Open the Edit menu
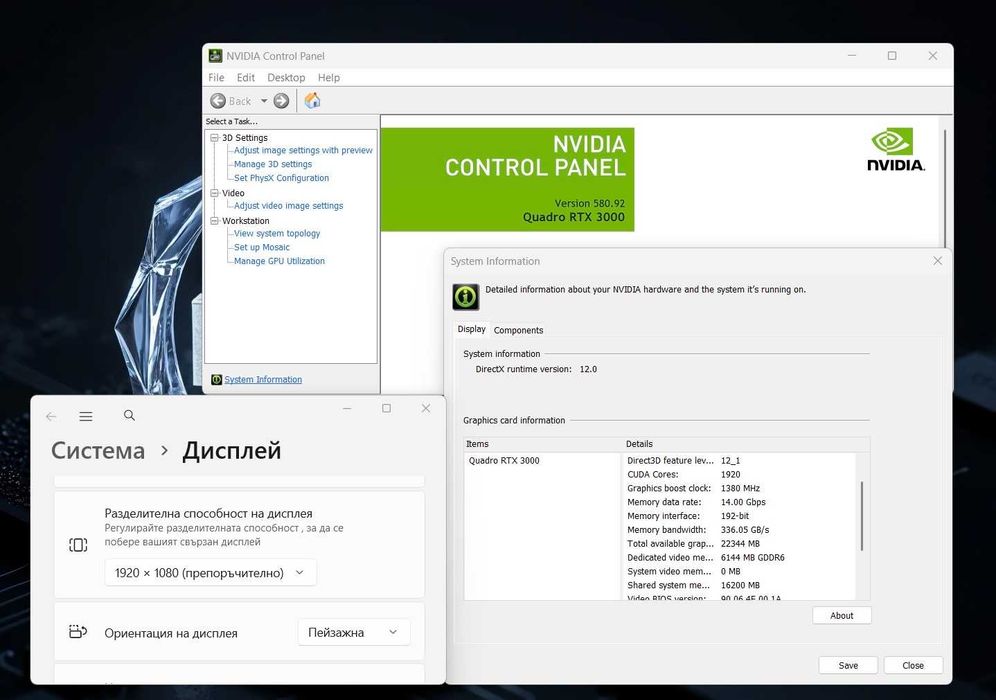 coord(245,77)
